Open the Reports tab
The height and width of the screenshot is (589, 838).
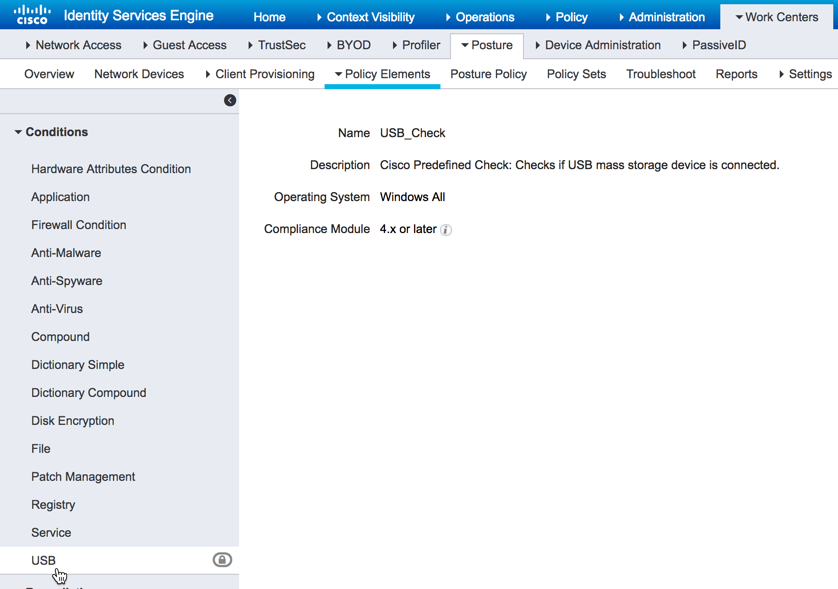[736, 74]
